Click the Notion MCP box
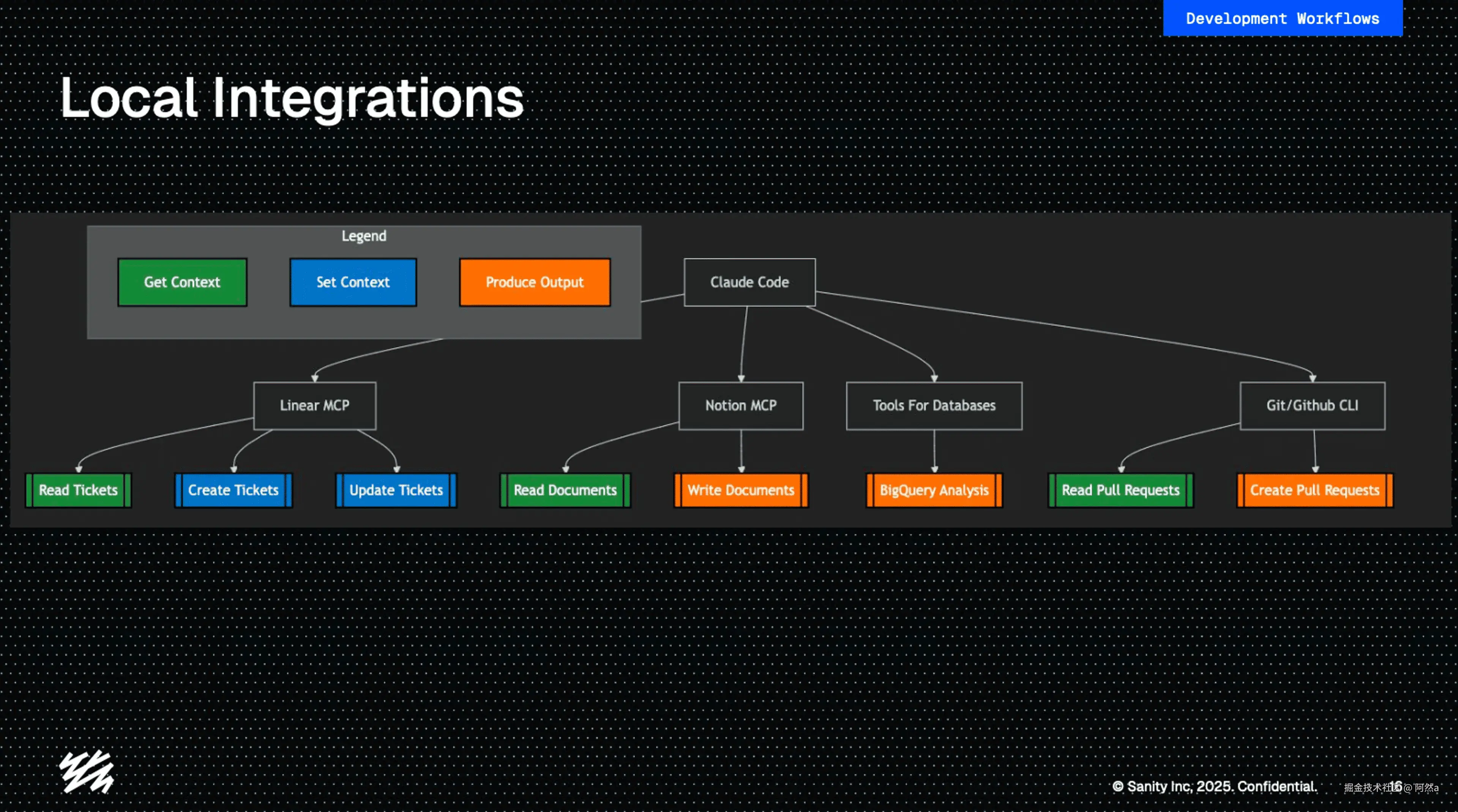 [740, 405]
